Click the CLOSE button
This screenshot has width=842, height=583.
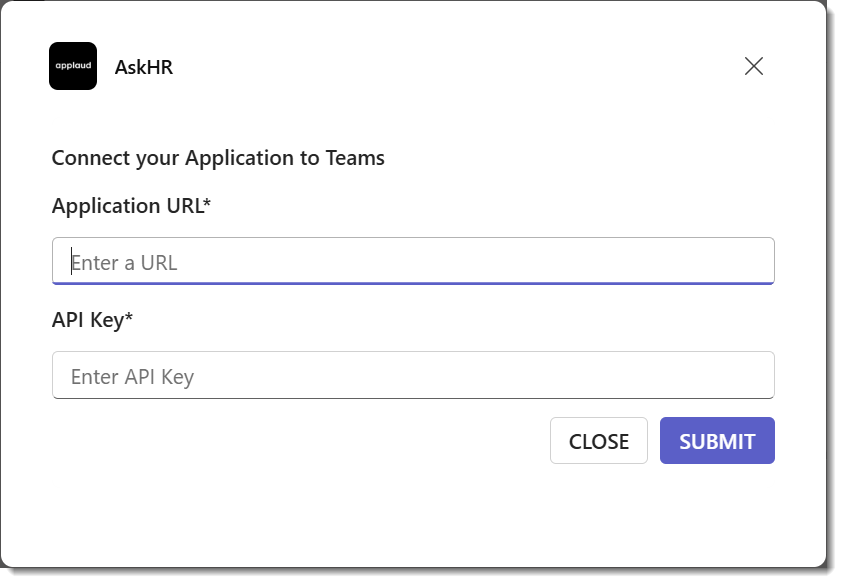pyautogui.click(x=599, y=441)
